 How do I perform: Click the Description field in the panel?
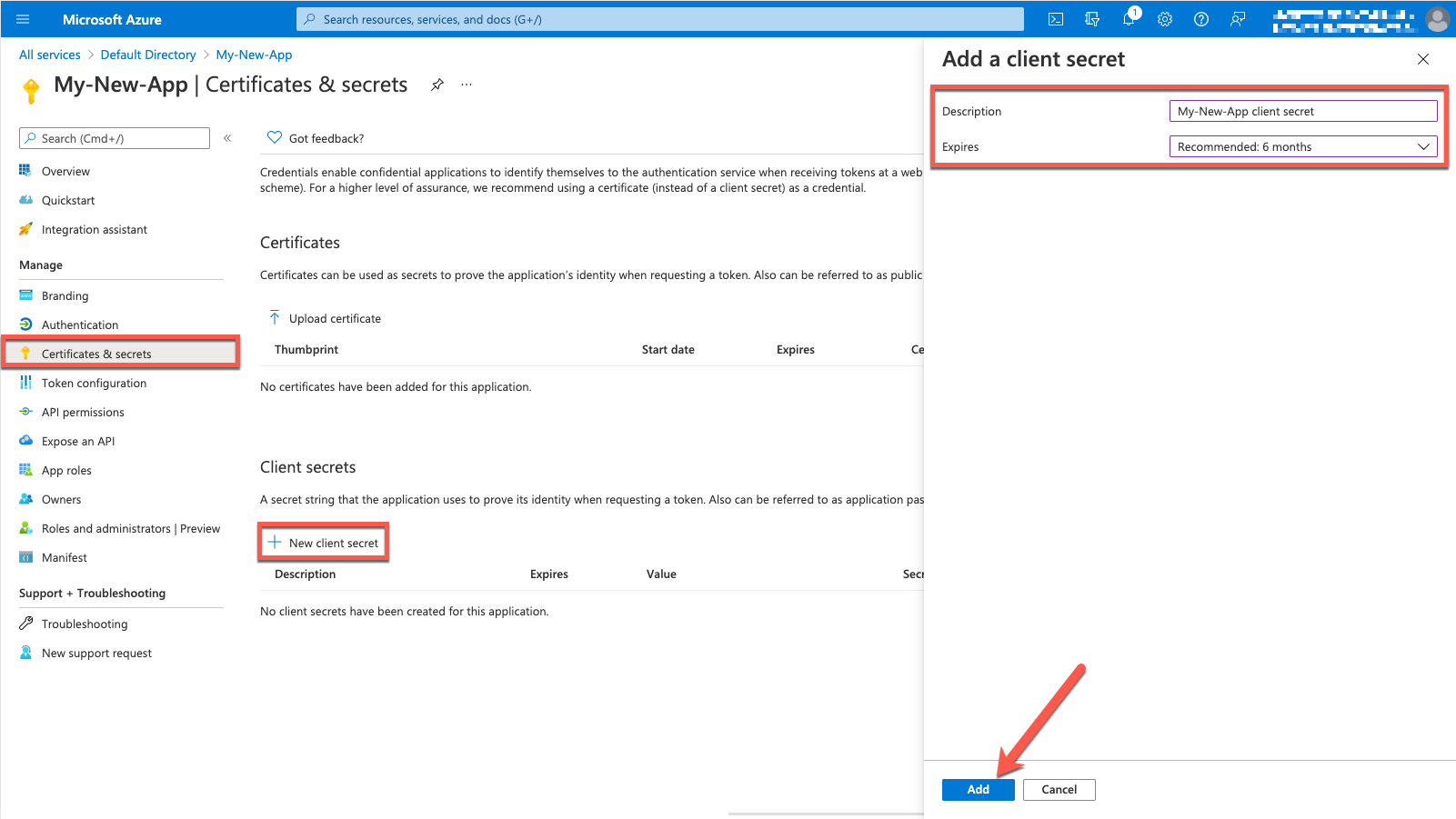pos(1303,111)
